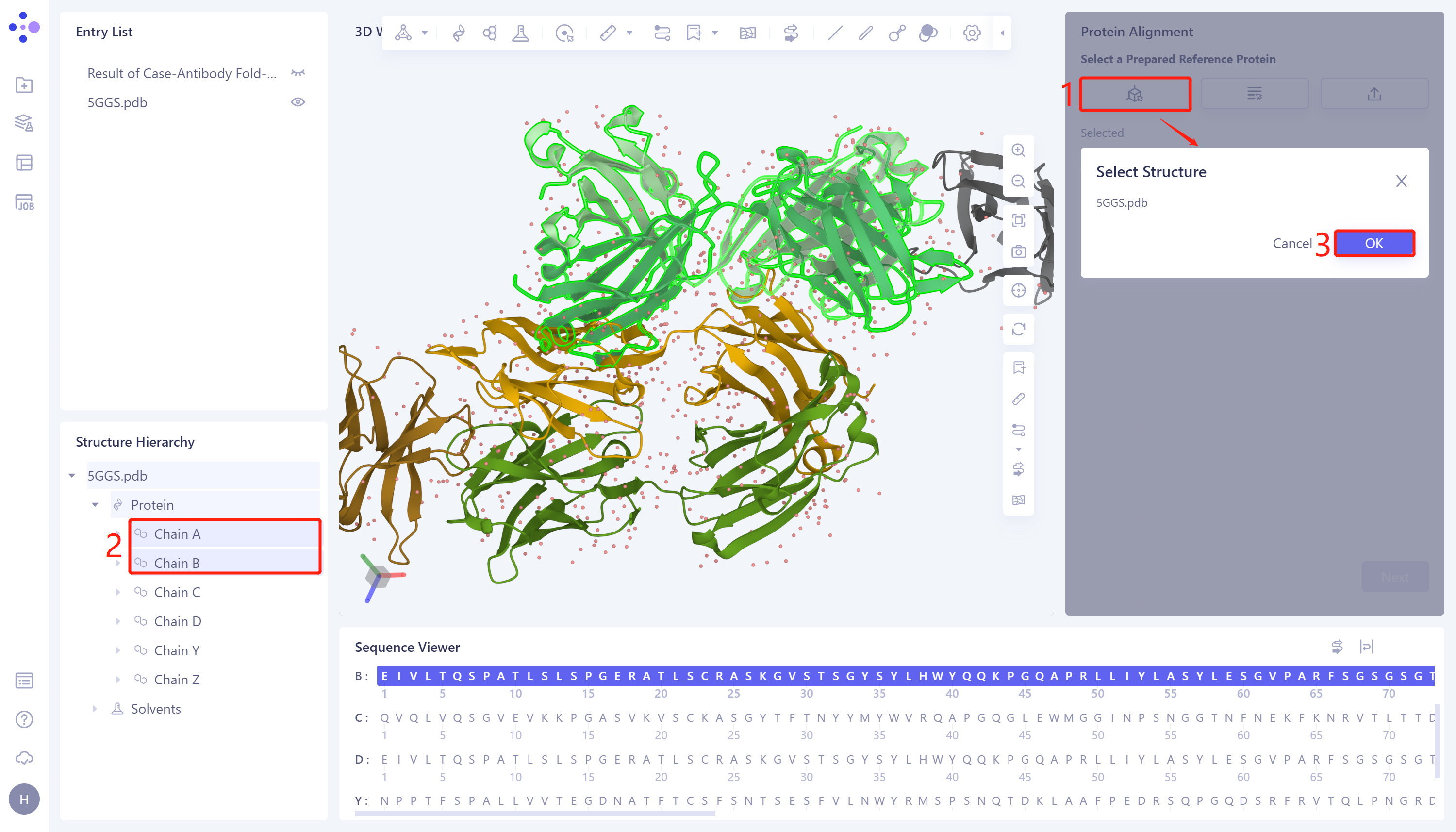Open the measurement ruler tool
1456x832 pixels.
coord(608,33)
